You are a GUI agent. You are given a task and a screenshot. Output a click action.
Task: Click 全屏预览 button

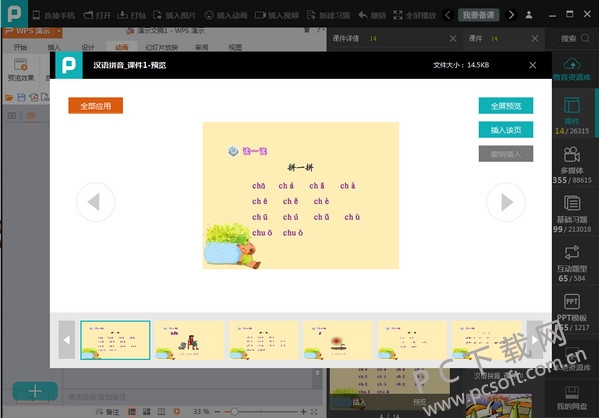coord(505,106)
